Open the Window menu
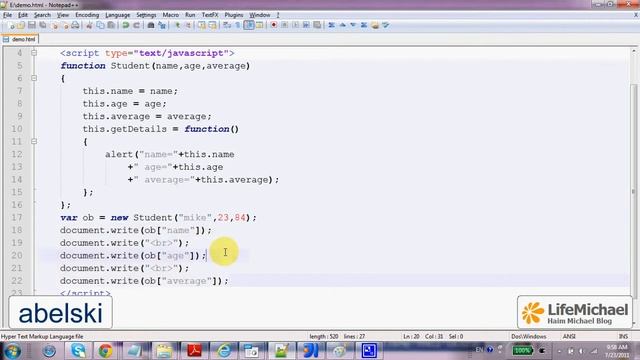 tap(260, 15)
